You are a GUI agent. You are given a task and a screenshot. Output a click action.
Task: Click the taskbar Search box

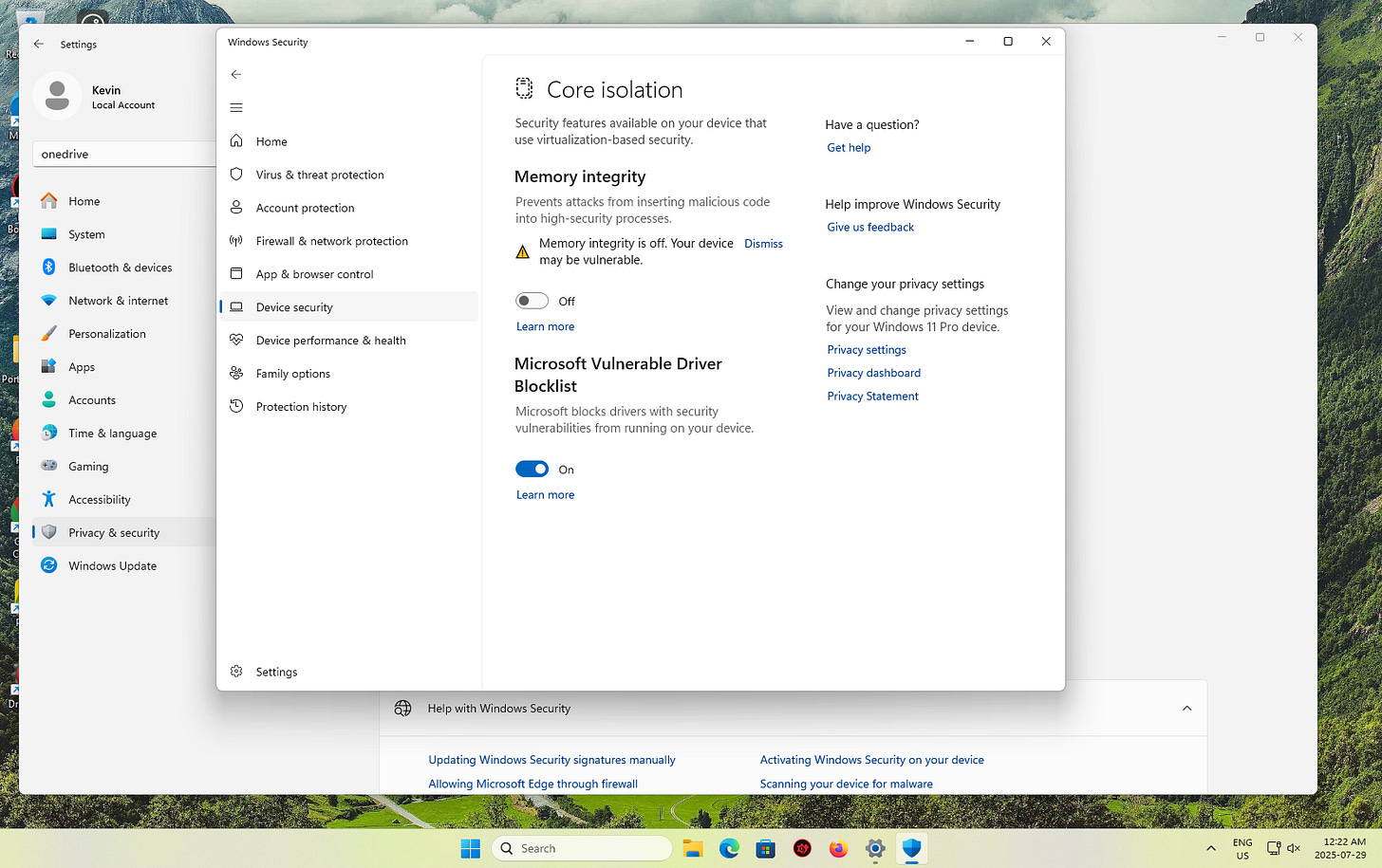(582, 849)
